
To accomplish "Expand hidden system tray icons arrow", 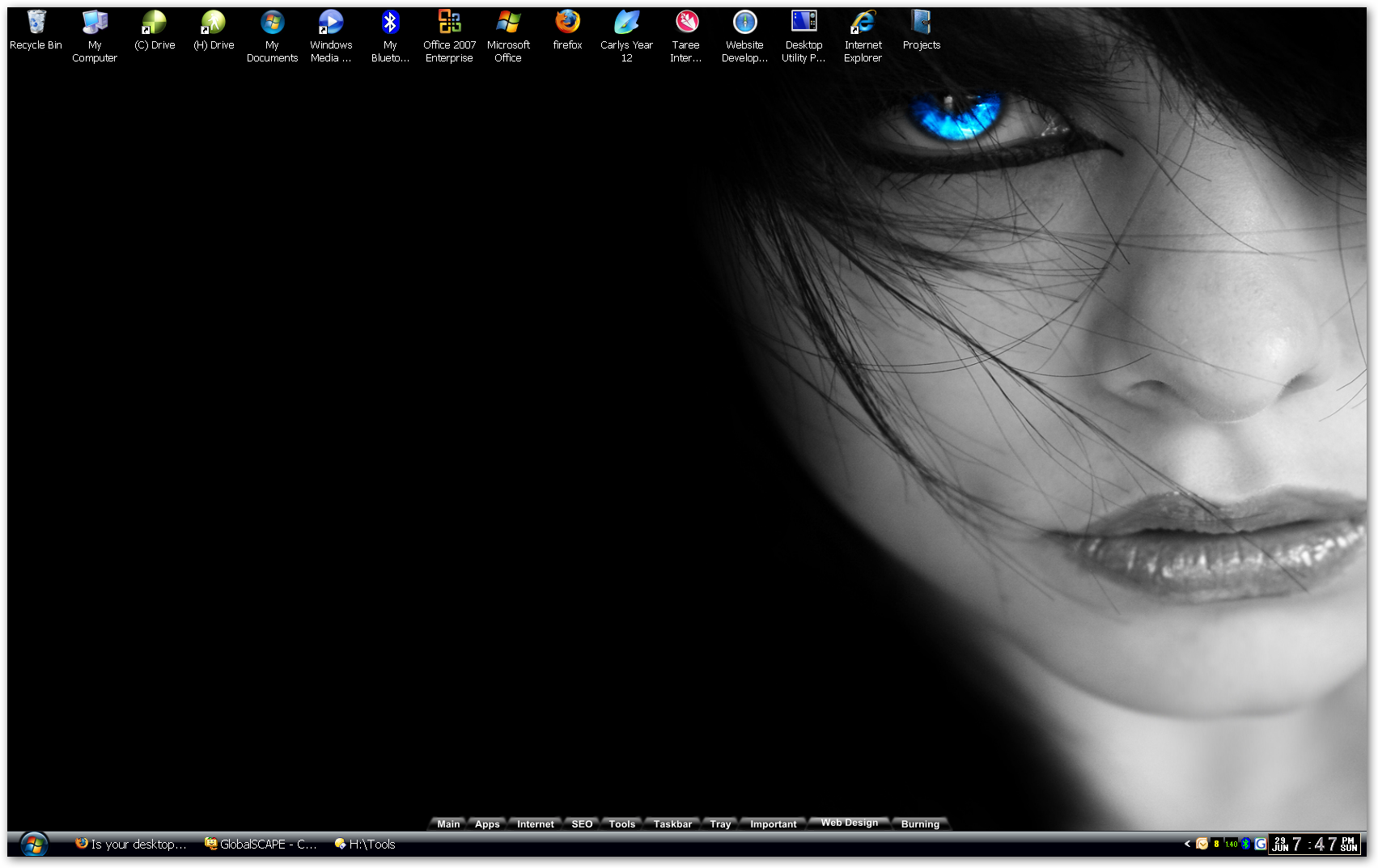I will [x=1187, y=844].
